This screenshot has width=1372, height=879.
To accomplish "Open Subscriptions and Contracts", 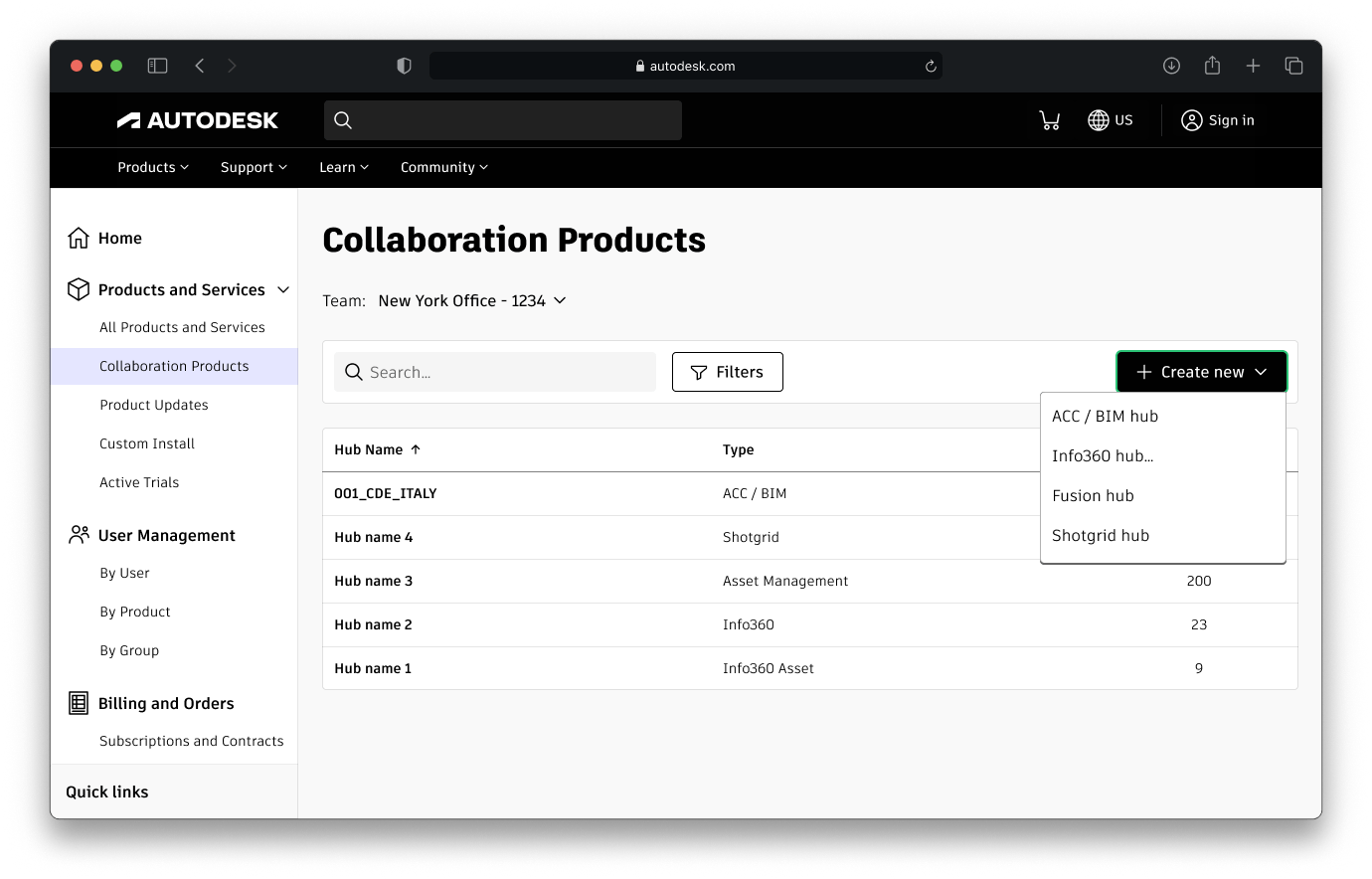I will click(x=192, y=741).
